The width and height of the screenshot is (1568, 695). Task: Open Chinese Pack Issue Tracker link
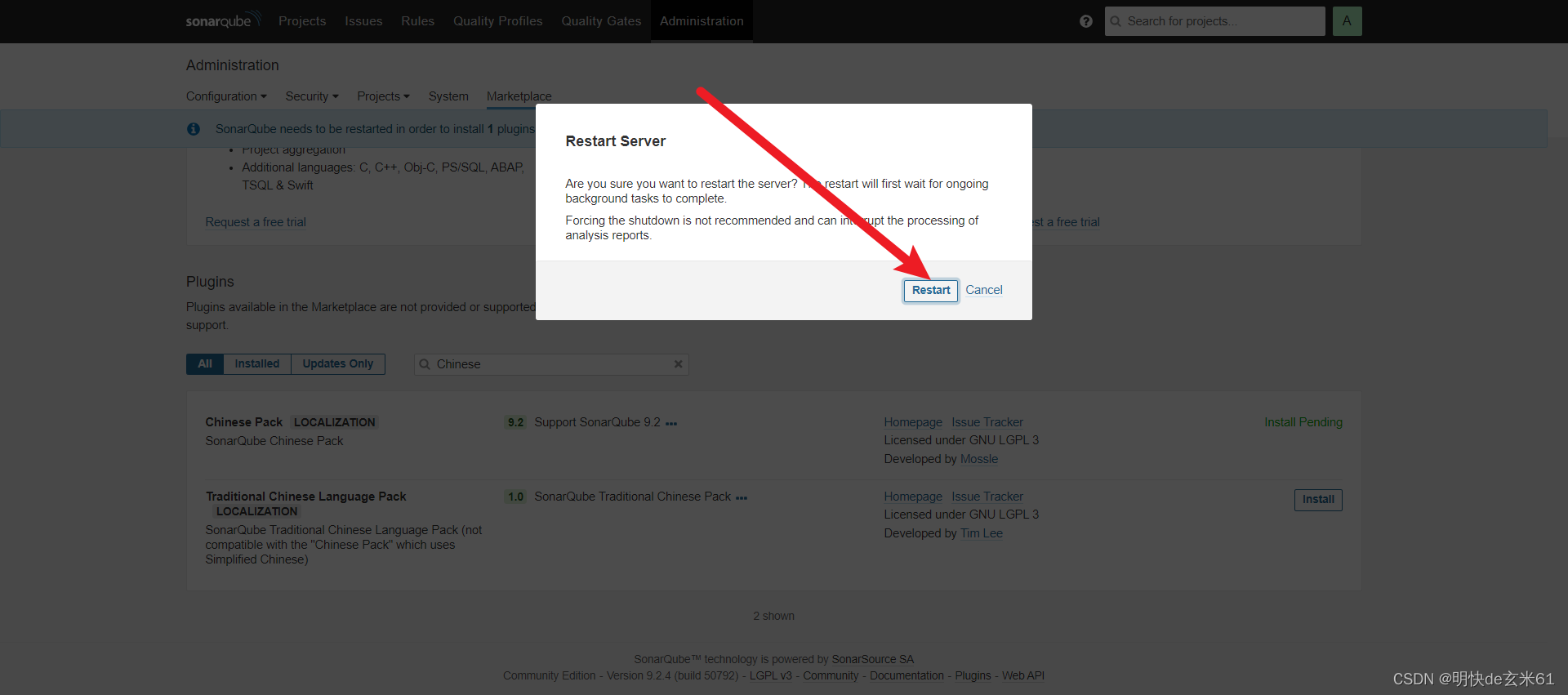tap(987, 422)
